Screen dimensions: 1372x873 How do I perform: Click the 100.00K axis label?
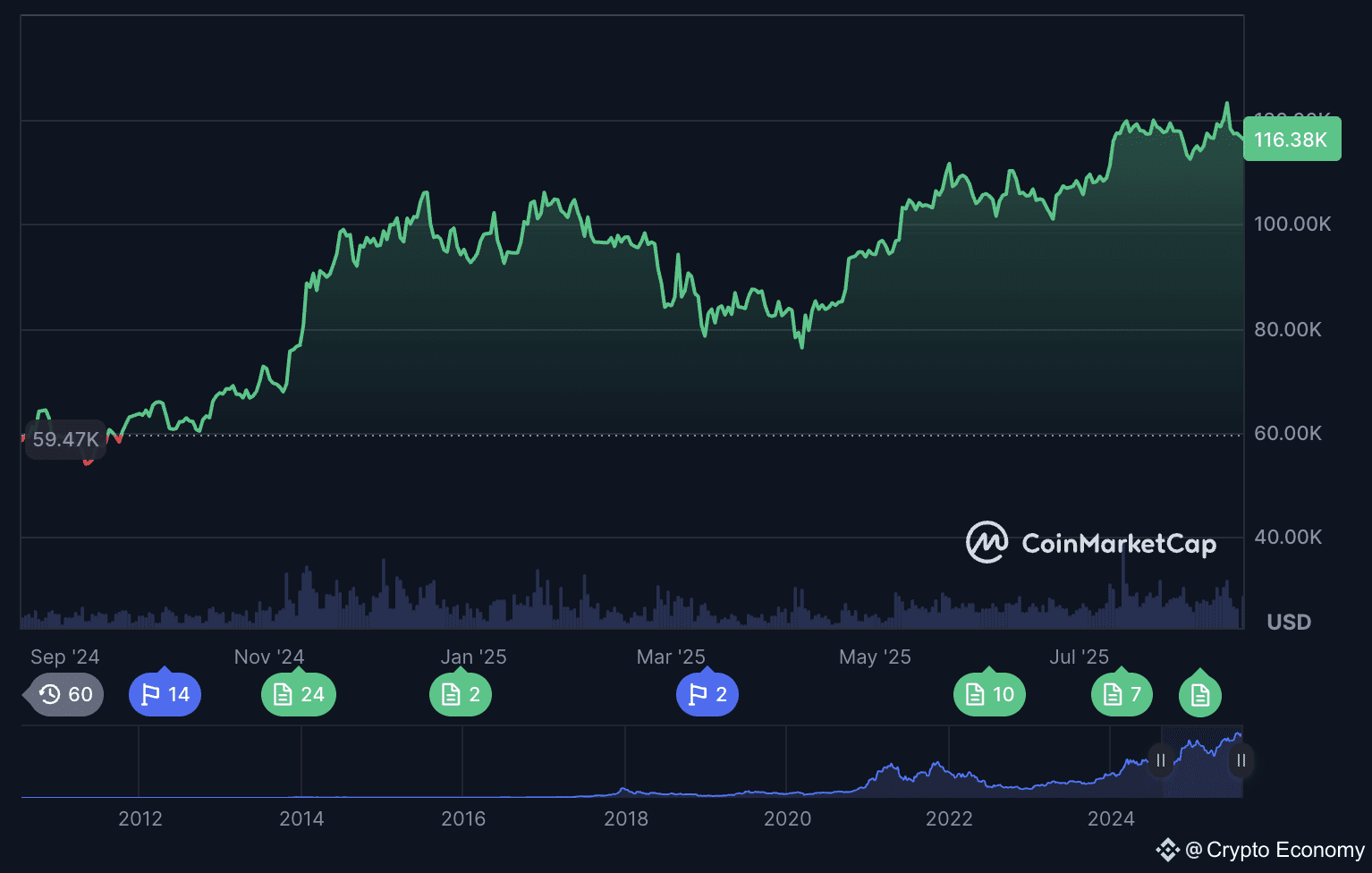1292,224
